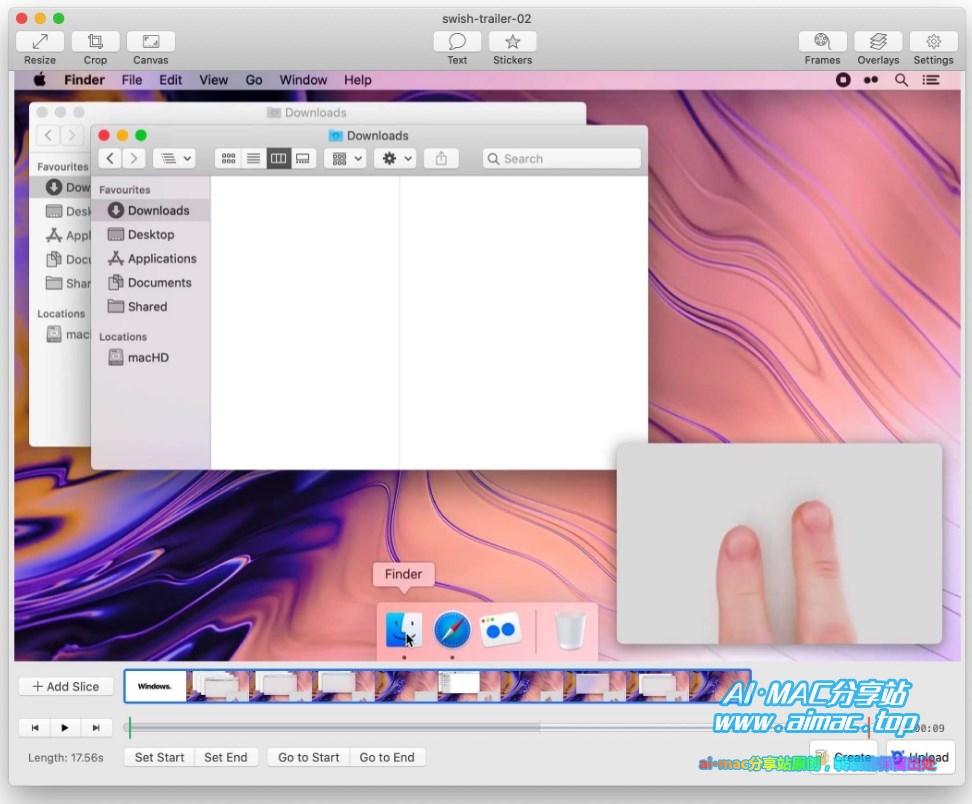Click Go to End
The width and height of the screenshot is (972, 804).
387,757
